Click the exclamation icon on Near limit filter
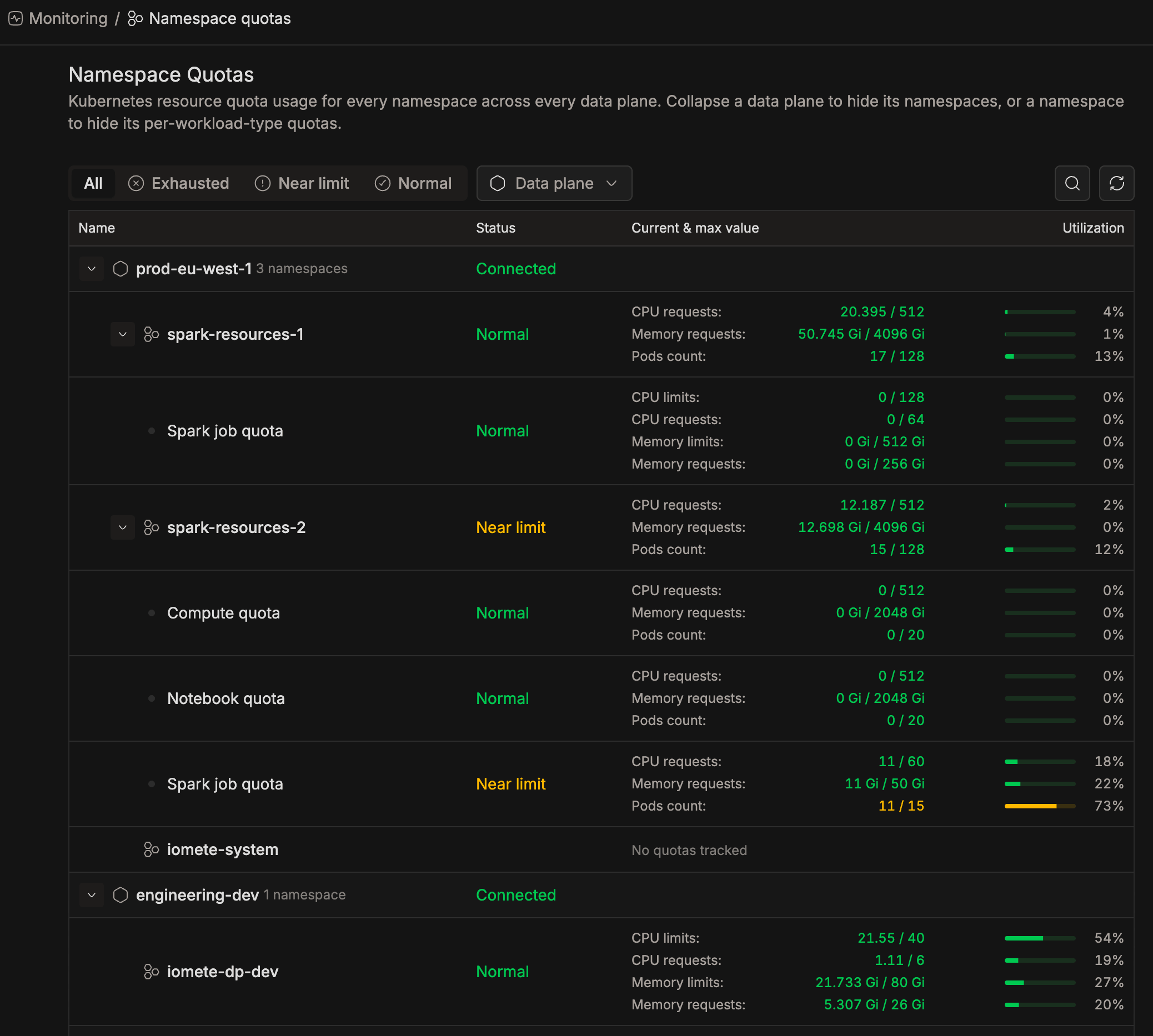The width and height of the screenshot is (1153, 1036). pyautogui.click(x=263, y=183)
